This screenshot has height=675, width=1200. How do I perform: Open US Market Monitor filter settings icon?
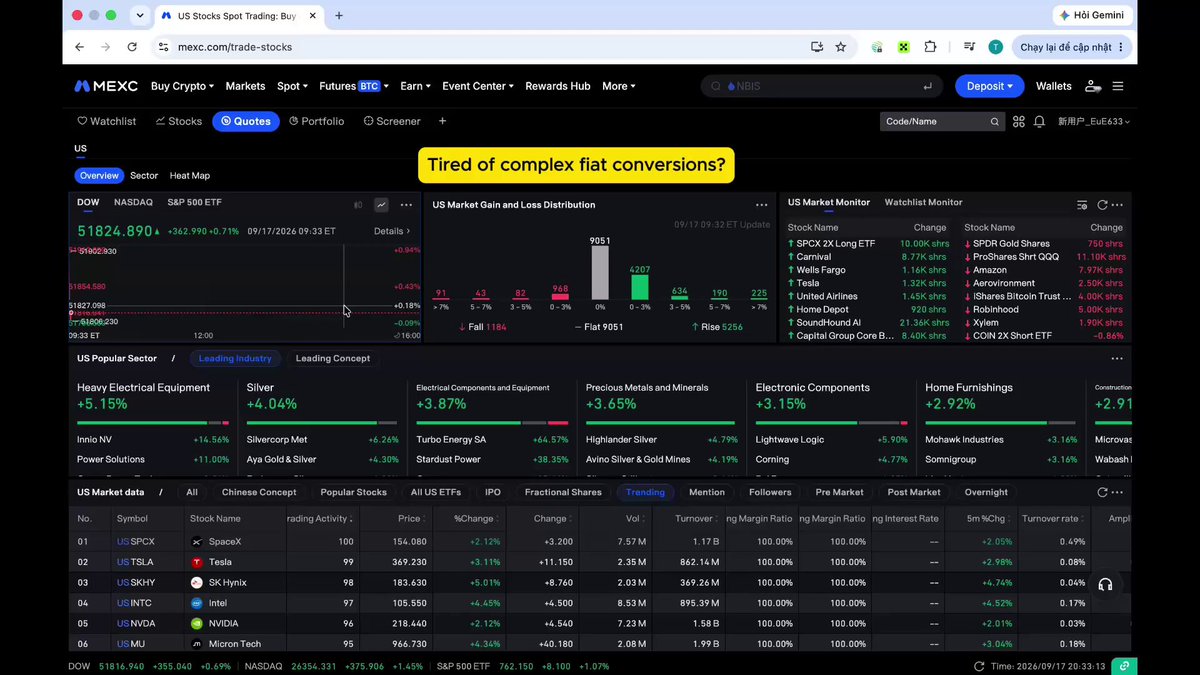(1081, 204)
